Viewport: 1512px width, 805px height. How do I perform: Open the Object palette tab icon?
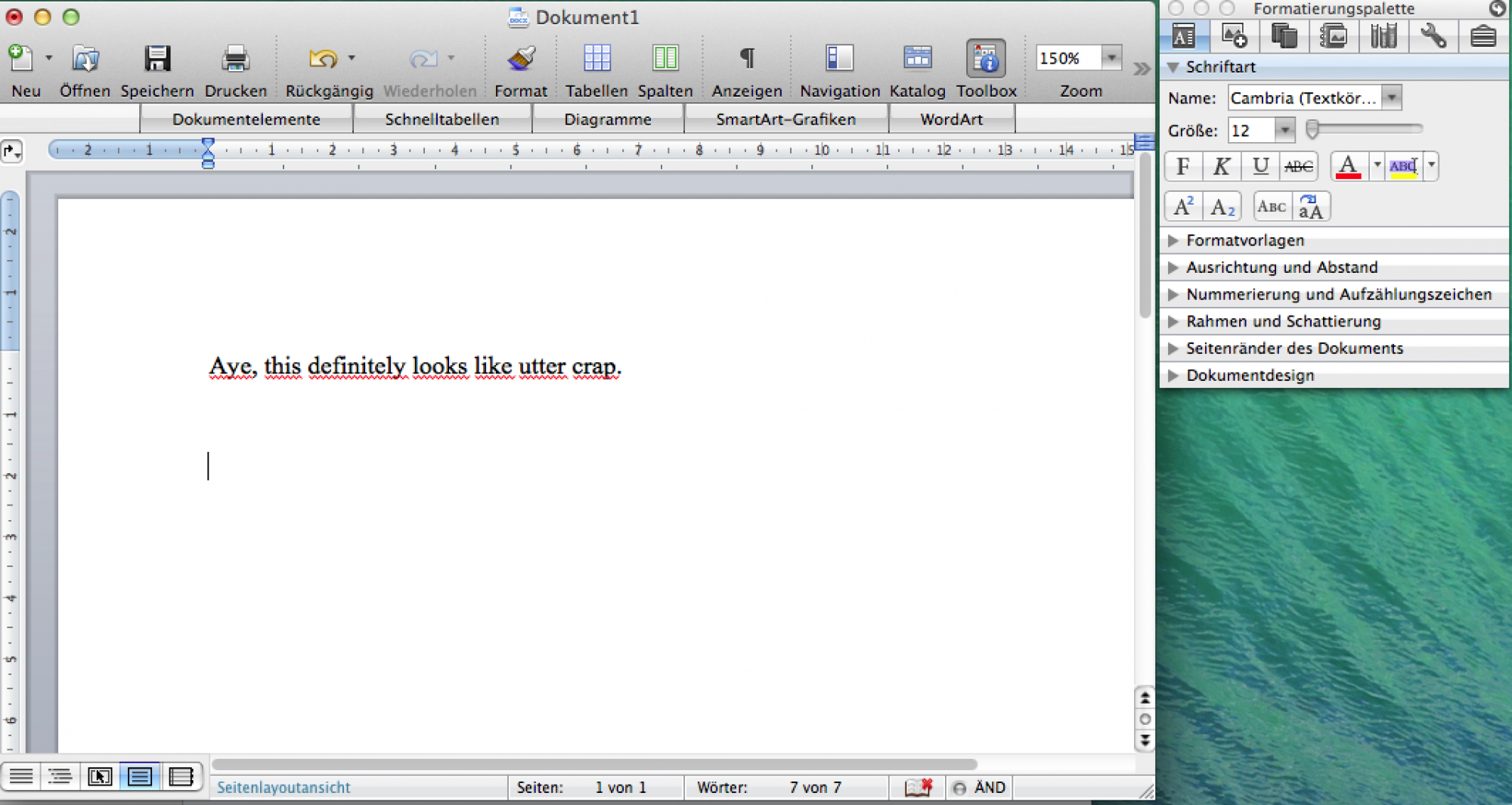click(x=1234, y=36)
